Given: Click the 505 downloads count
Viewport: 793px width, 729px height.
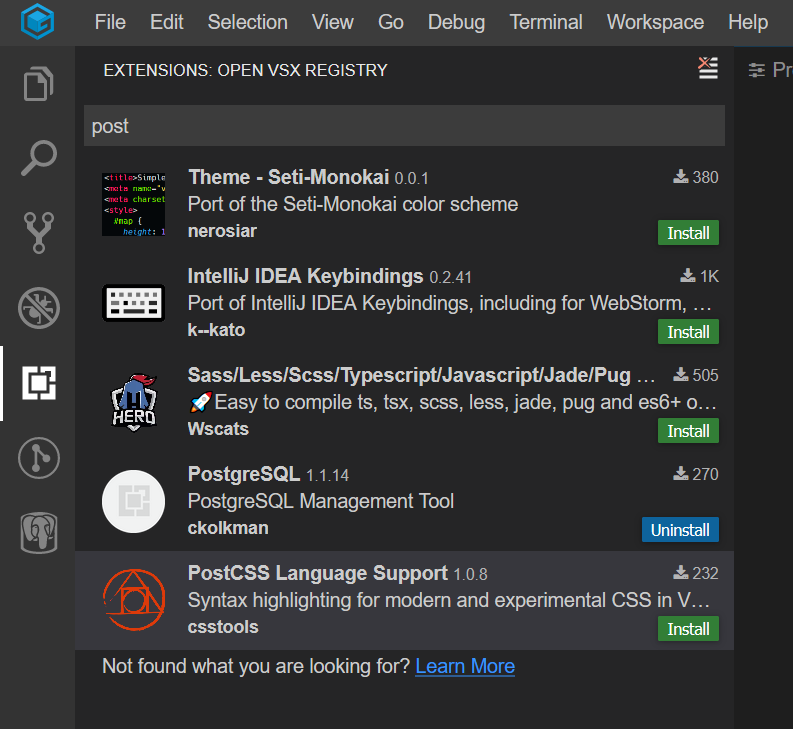Looking at the screenshot, I should click(x=695, y=375).
